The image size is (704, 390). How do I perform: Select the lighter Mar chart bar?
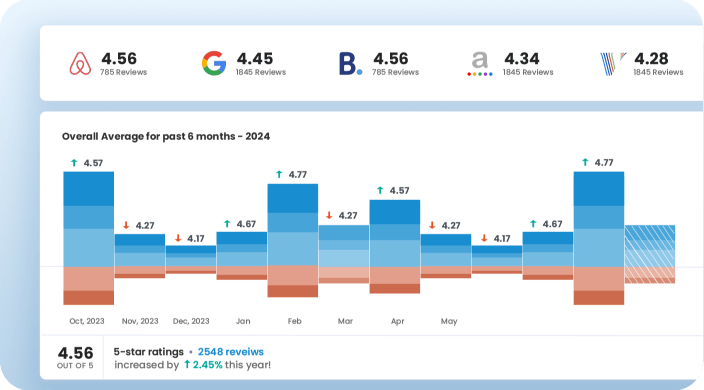[344, 254]
